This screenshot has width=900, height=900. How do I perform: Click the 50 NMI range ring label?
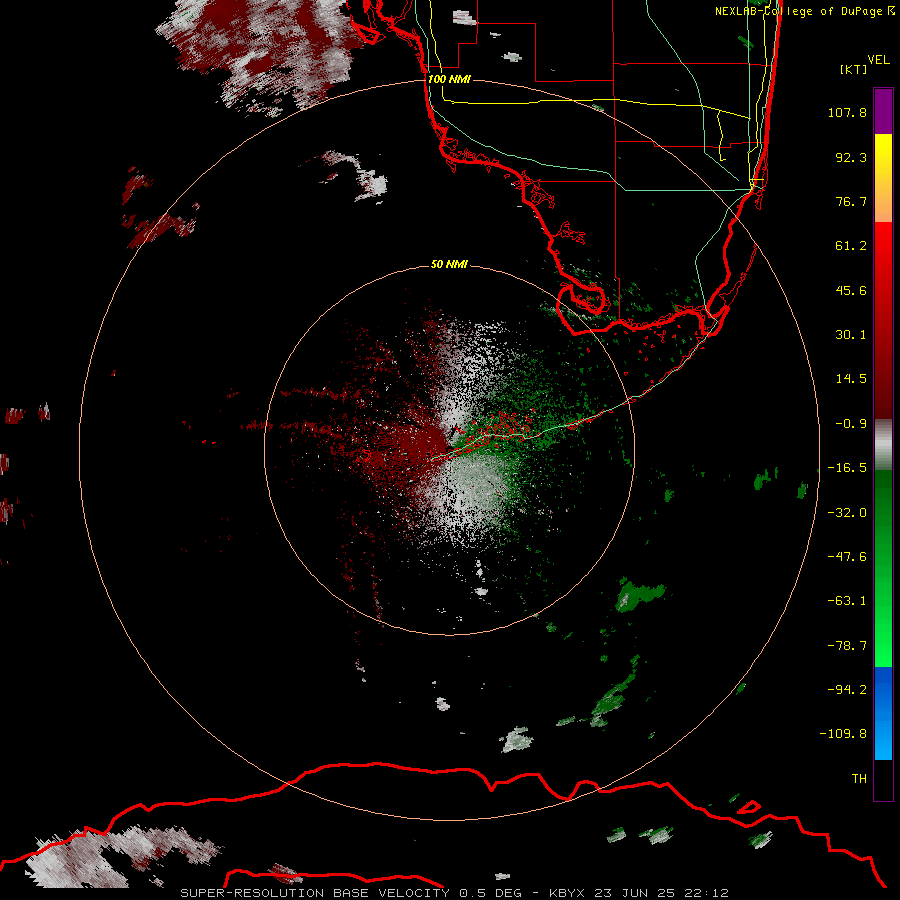click(x=449, y=264)
